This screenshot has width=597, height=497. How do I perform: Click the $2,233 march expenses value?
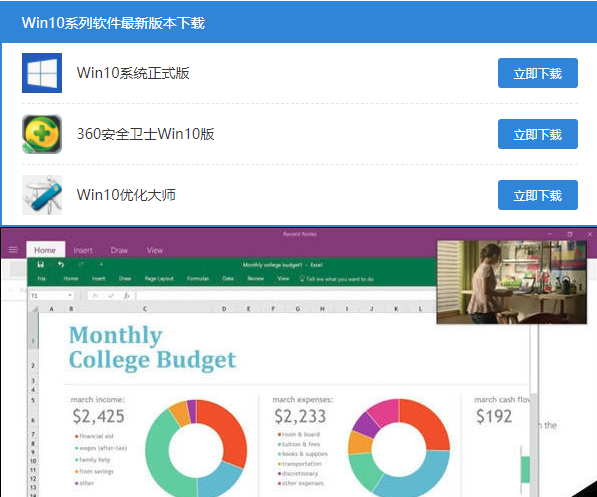pos(300,416)
